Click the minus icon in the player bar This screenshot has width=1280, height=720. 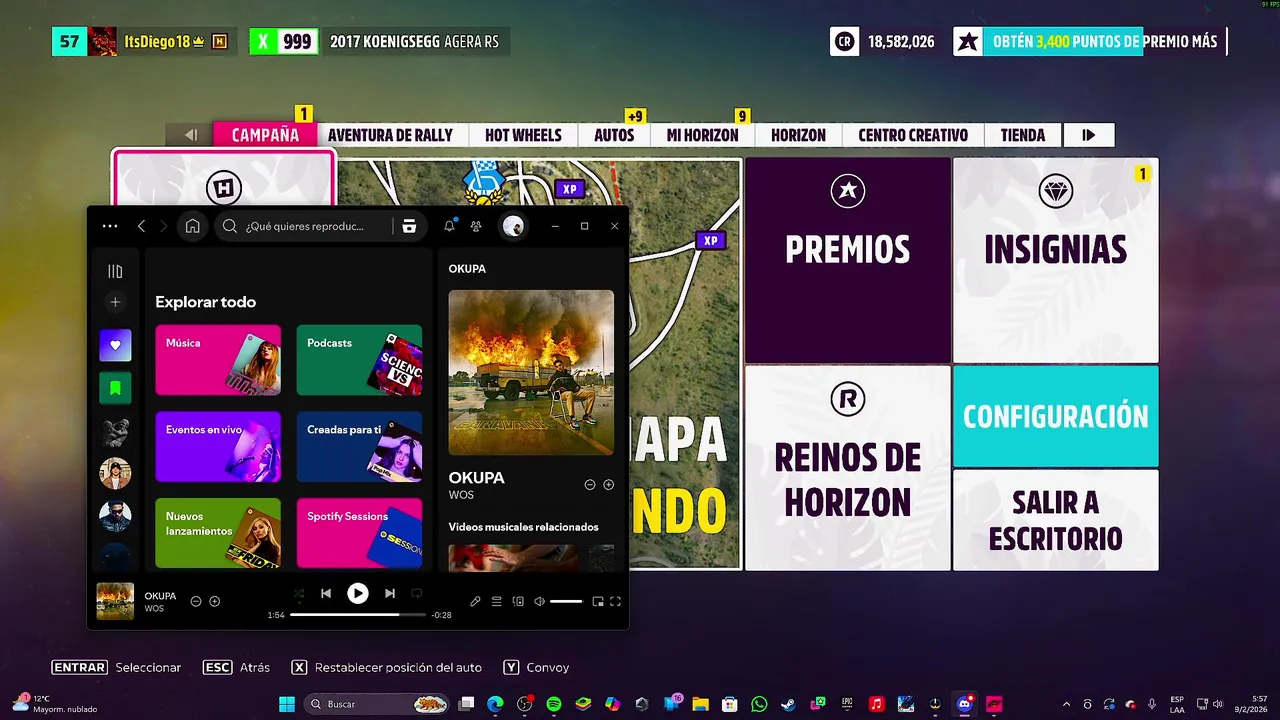pyautogui.click(x=196, y=601)
